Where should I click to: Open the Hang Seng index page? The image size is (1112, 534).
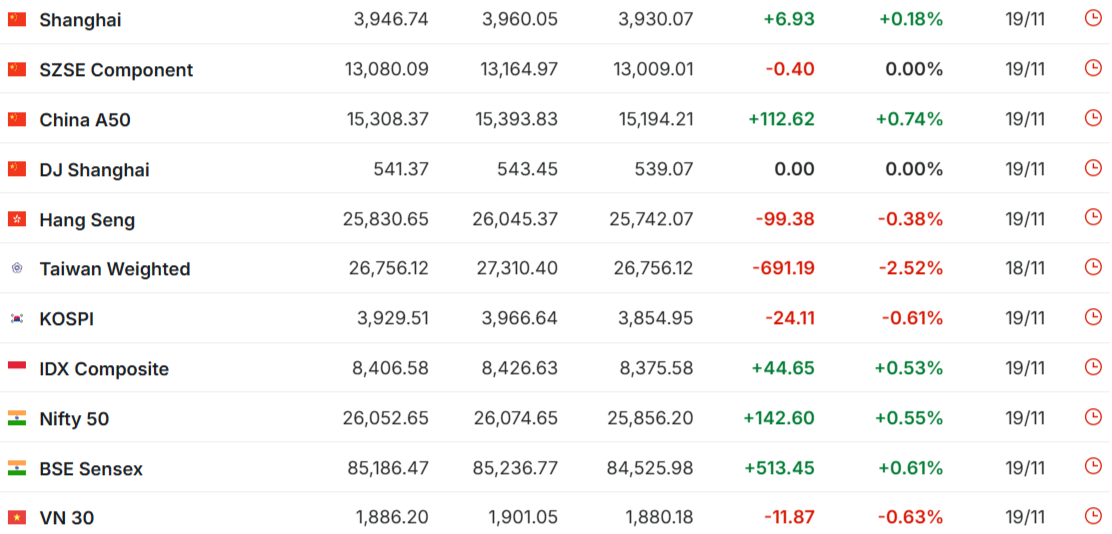(87, 220)
